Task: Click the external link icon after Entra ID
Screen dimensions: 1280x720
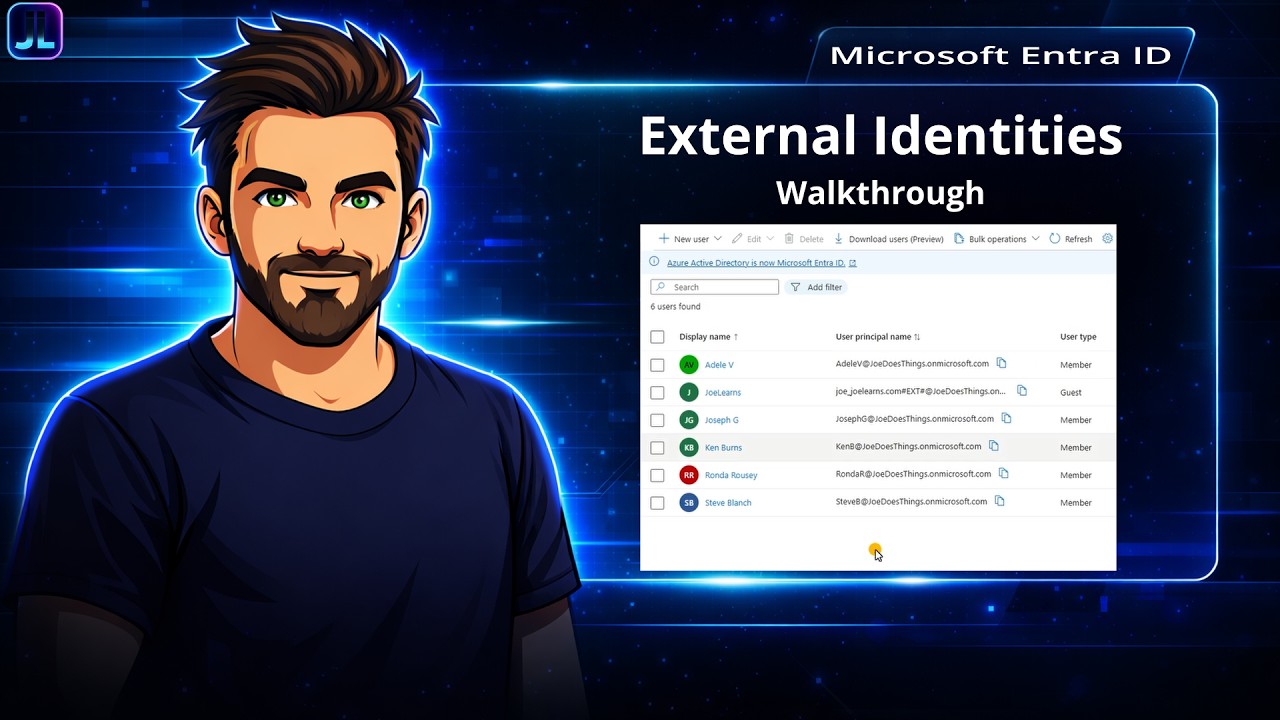Action: (853, 263)
